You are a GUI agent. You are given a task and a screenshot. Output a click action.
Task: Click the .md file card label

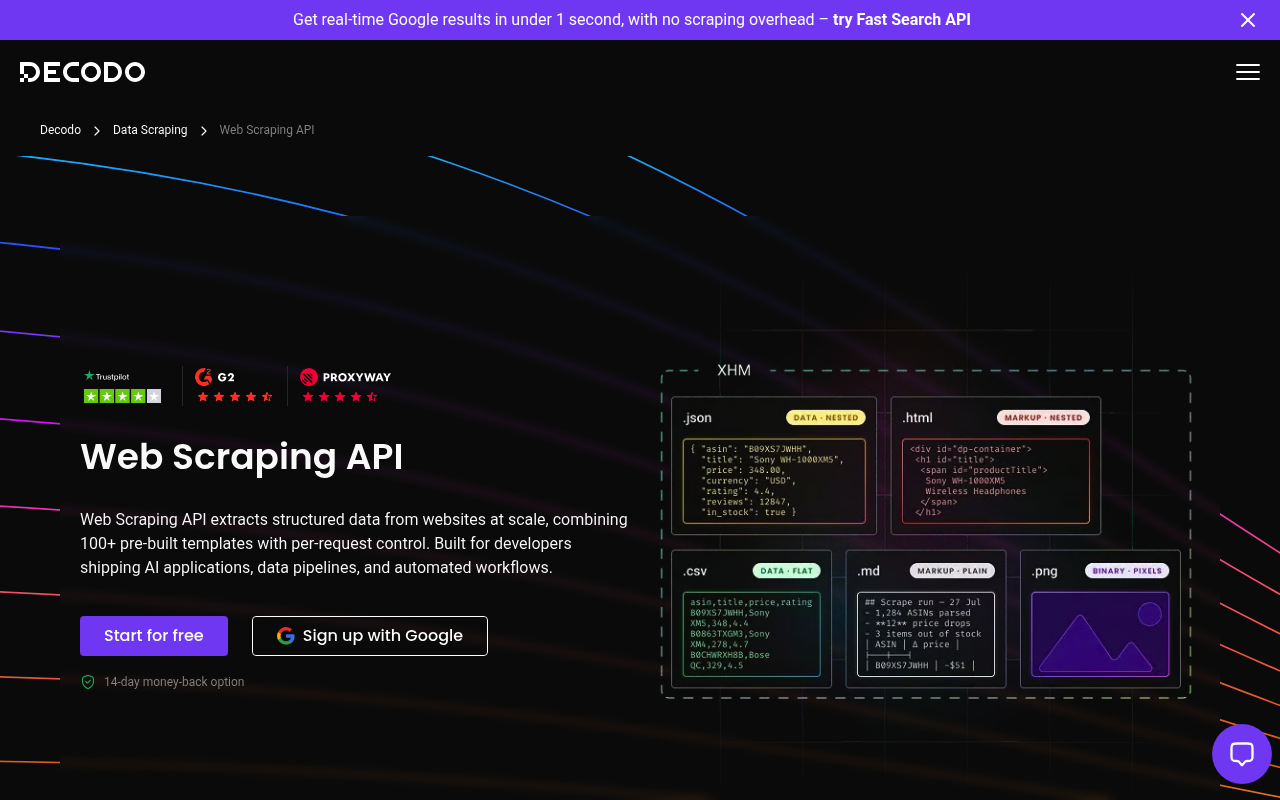point(869,571)
